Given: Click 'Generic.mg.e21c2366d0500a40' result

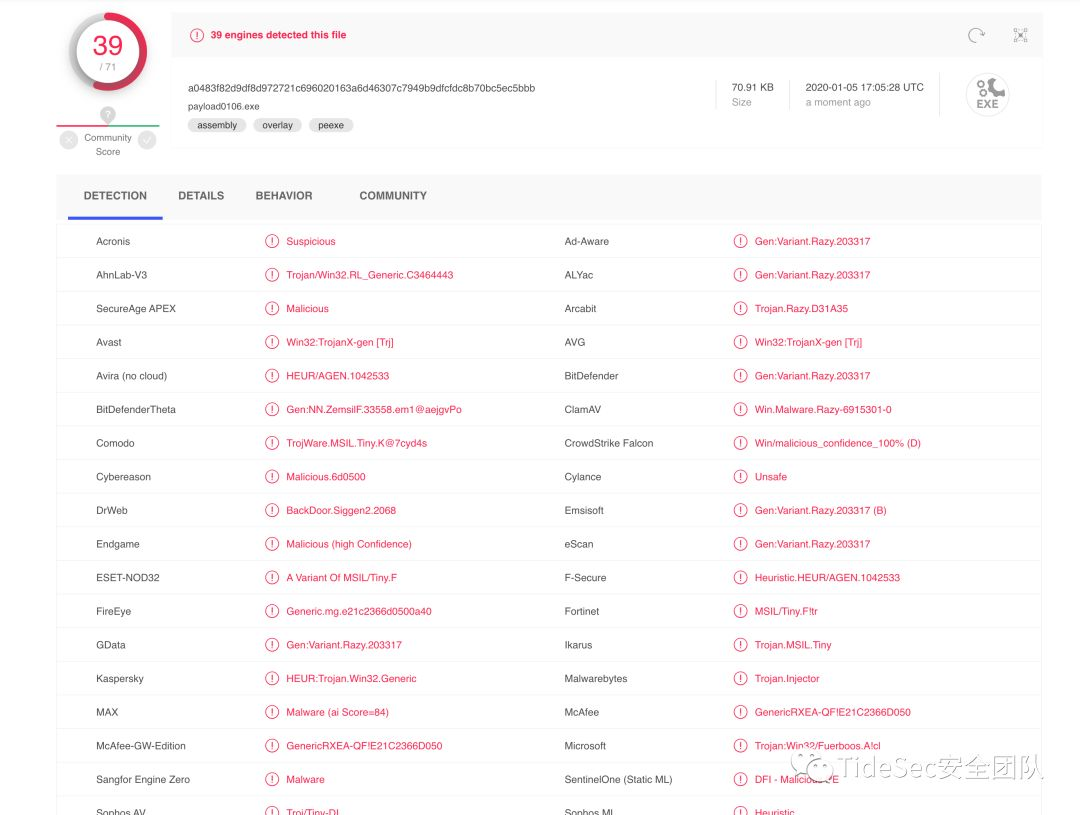Looking at the screenshot, I should coord(359,611).
